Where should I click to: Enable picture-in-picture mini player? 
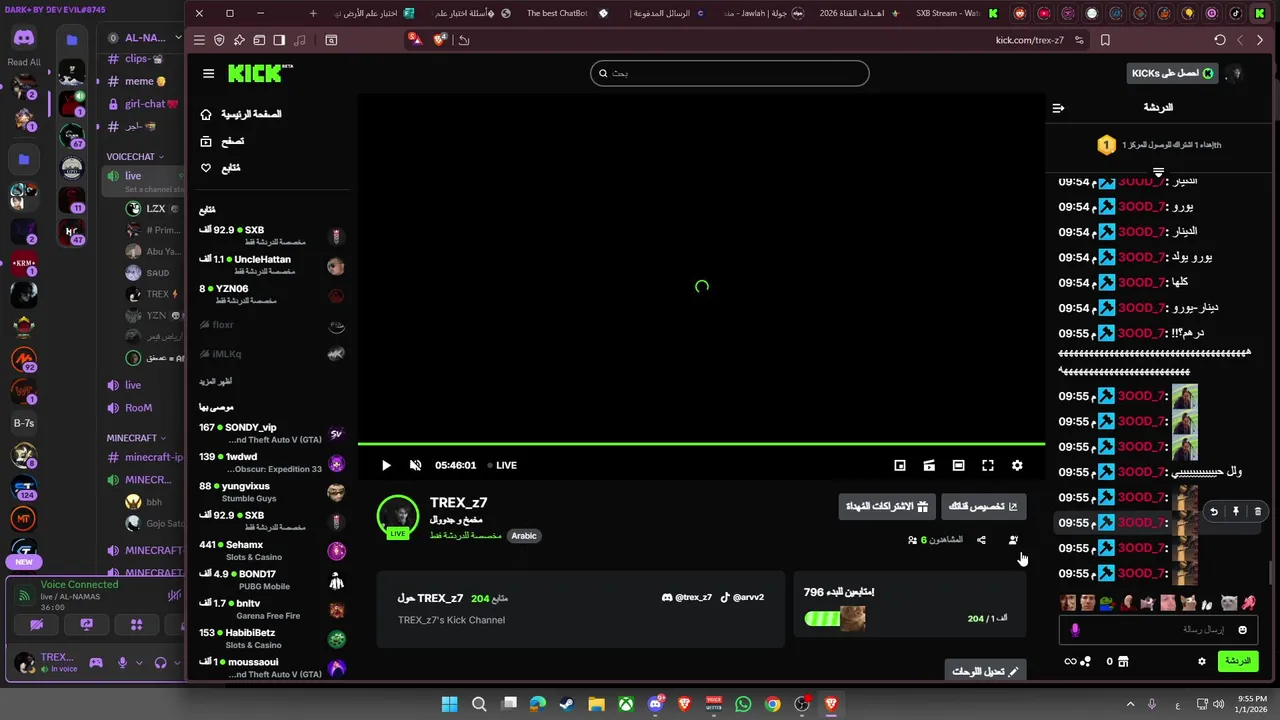[900, 465]
